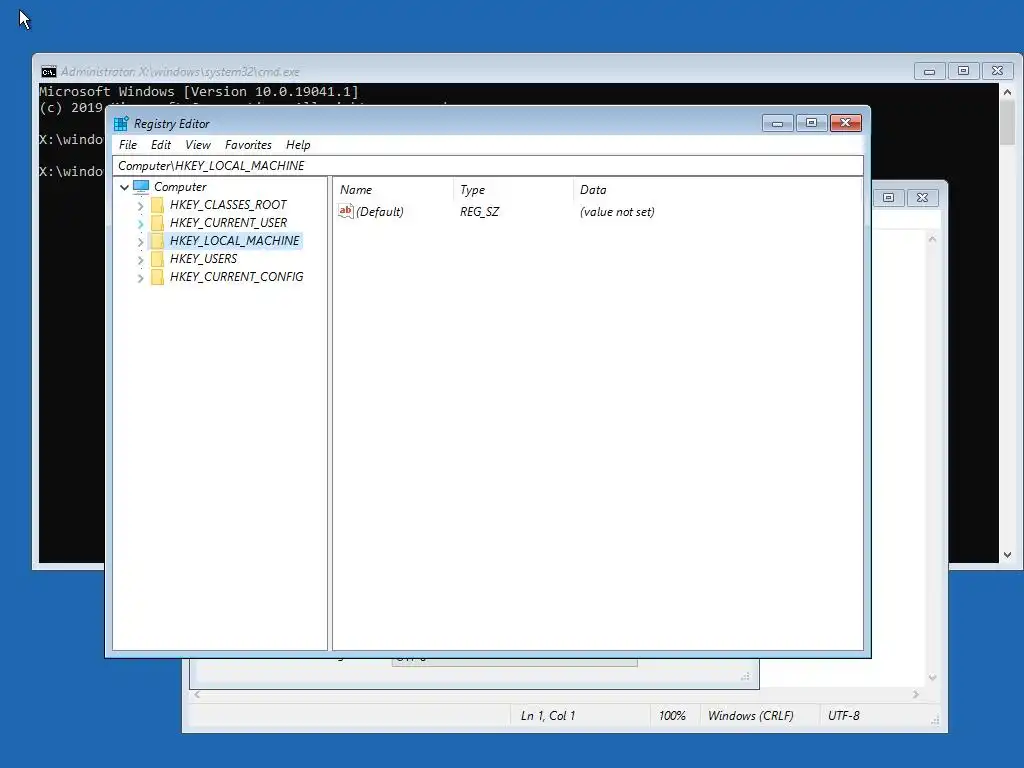Open the View menu in Registry Editor
Viewport: 1024px width, 768px height.
pos(198,145)
